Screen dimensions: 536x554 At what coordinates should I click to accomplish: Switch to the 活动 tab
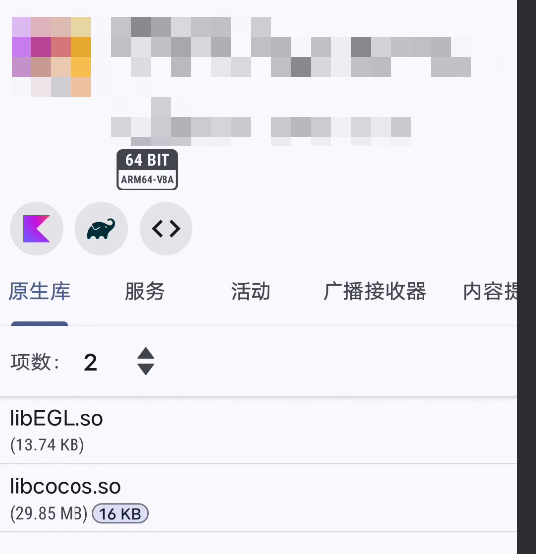click(251, 291)
